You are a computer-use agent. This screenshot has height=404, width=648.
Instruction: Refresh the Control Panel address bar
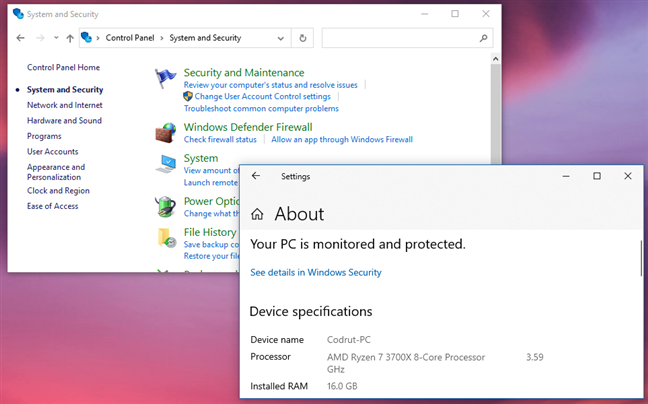(303, 38)
